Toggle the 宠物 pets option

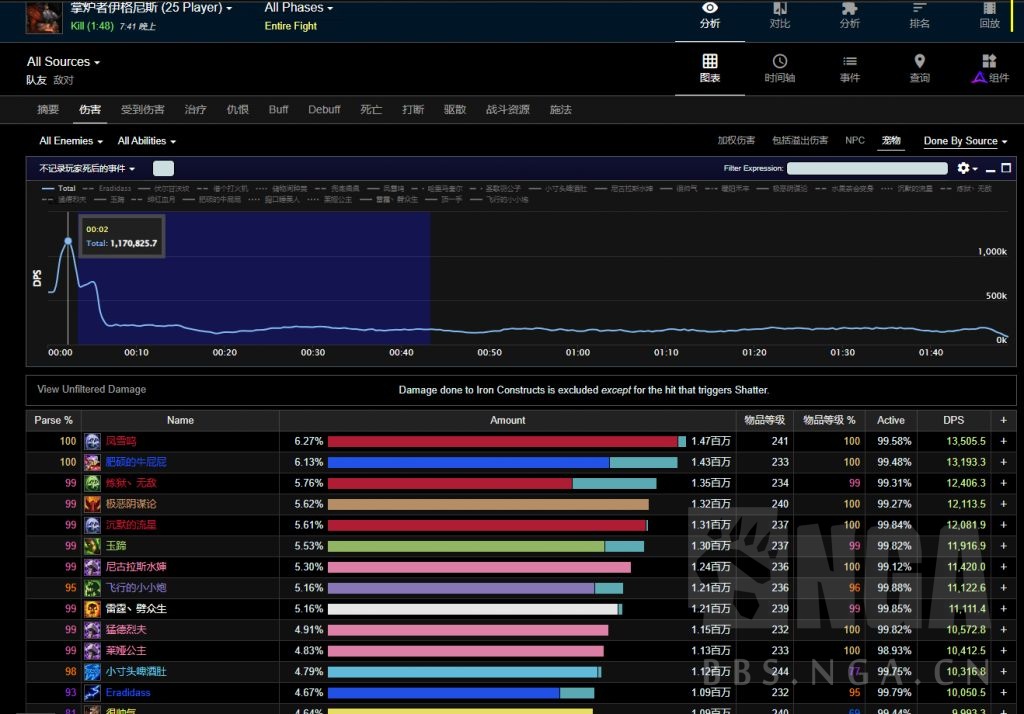(890, 141)
